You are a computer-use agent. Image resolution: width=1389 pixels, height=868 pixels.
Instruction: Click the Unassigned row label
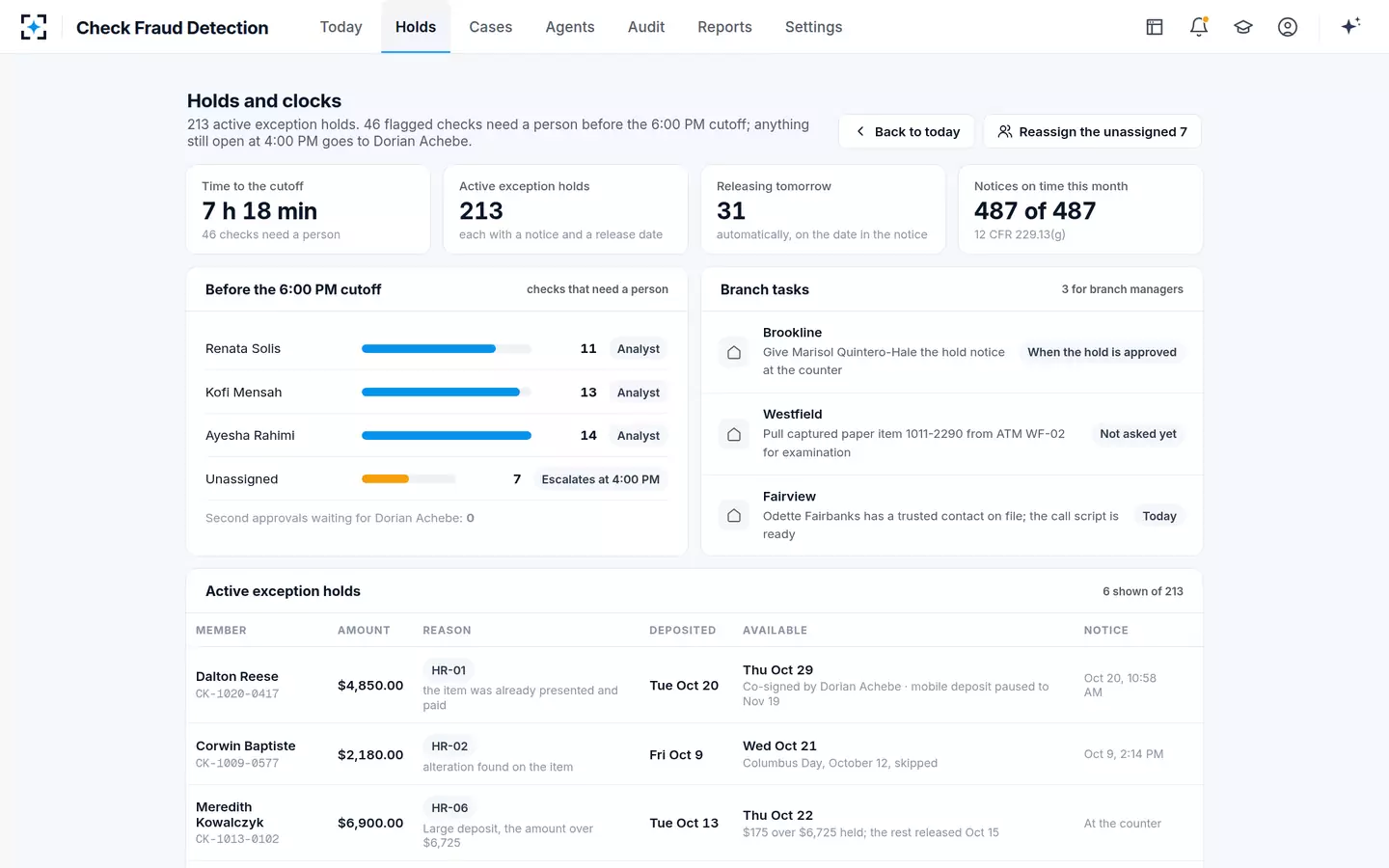(242, 479)
